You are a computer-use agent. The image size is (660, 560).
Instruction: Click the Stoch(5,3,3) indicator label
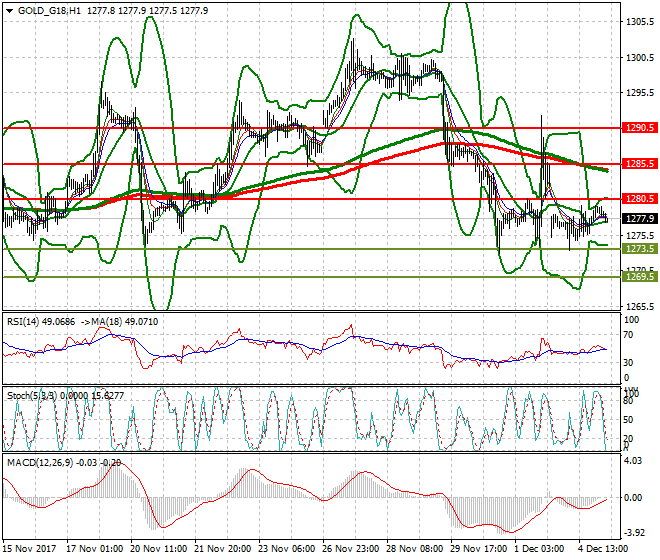pyautogui.click(x=33, y=394)
